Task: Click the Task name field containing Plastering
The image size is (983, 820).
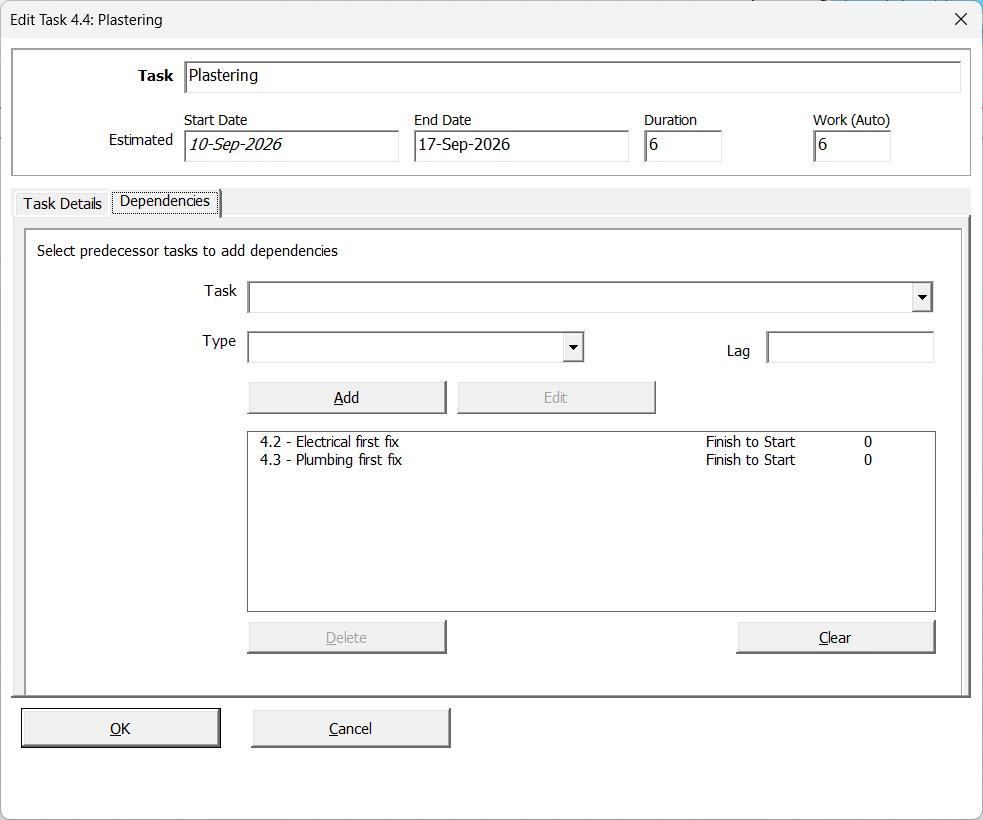Action: (572, 76)
